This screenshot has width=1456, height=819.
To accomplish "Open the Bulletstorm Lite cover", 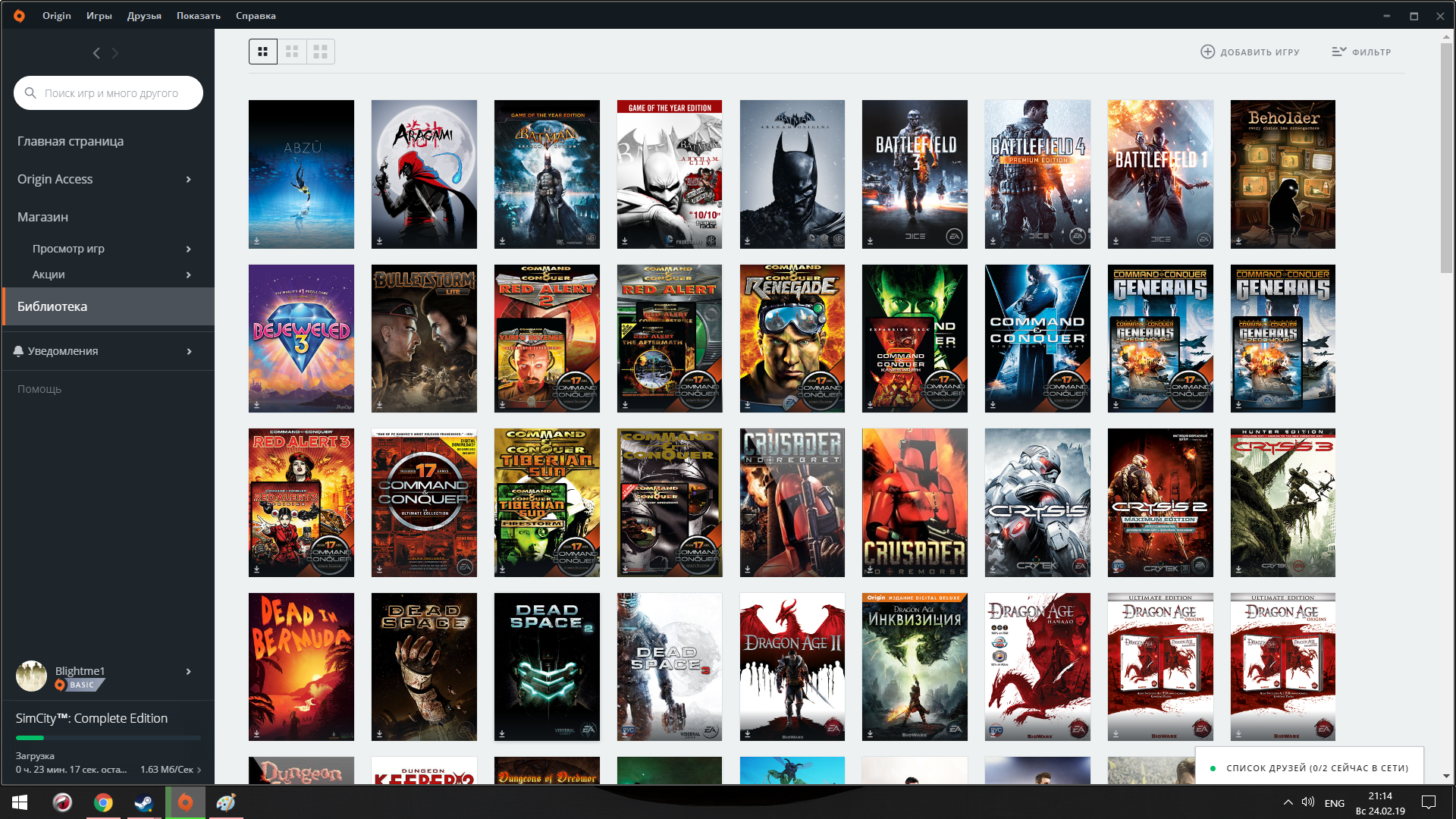I will coord(424,338).
